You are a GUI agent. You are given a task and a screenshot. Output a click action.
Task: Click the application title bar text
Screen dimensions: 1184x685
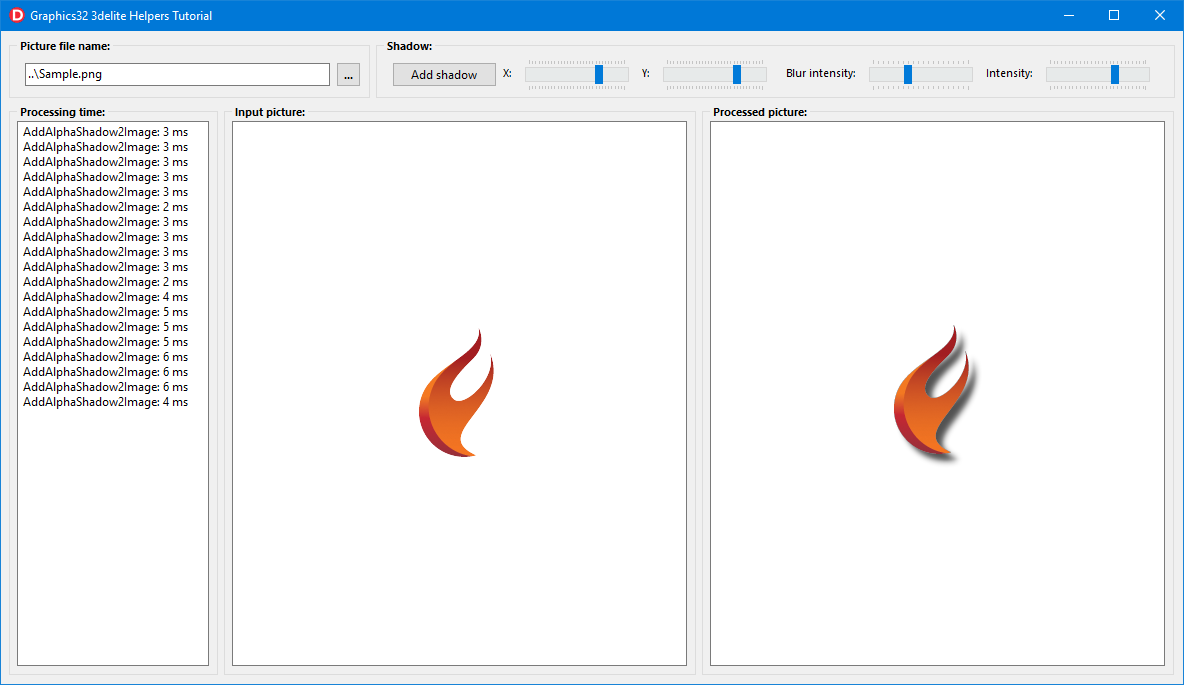[120, 15]
